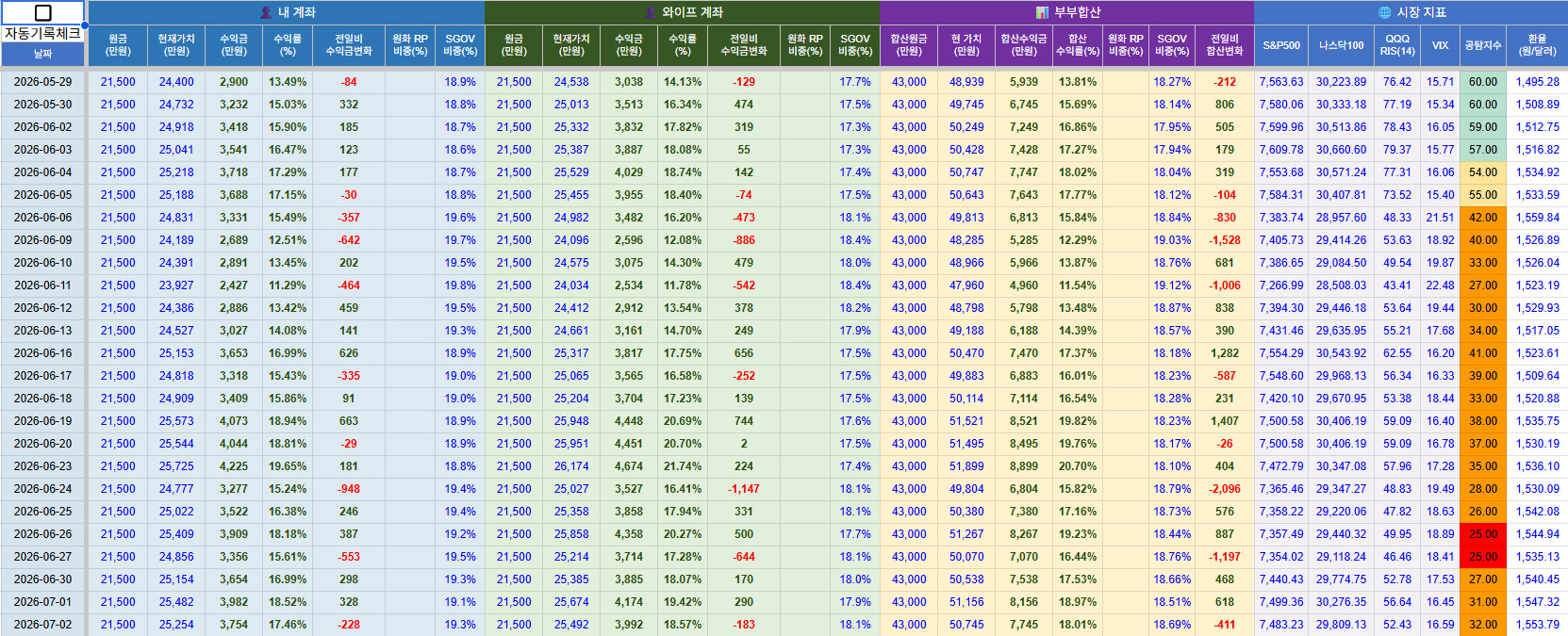Screen dimensions: 1568x636
Task: Select the 와이프 계좌 group header
Action: click(682, 12)
